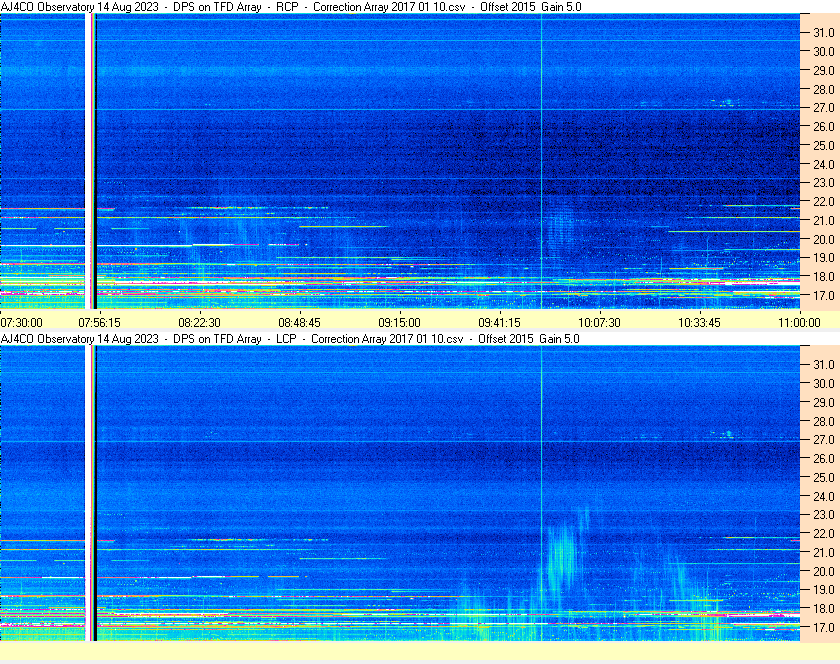
Task: Click 18.0 frequency label in RCP panel
Action: 824,277
